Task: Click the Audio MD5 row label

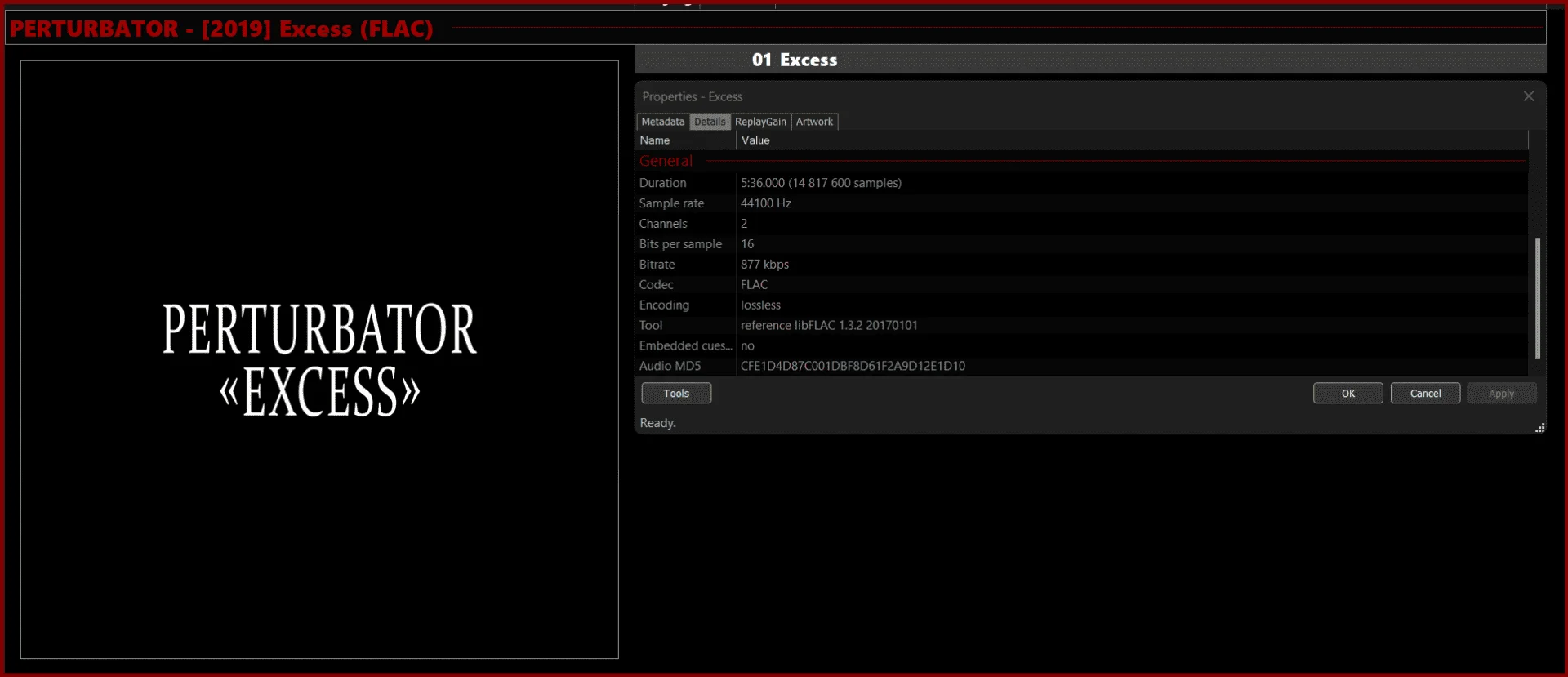Action: 670,366
